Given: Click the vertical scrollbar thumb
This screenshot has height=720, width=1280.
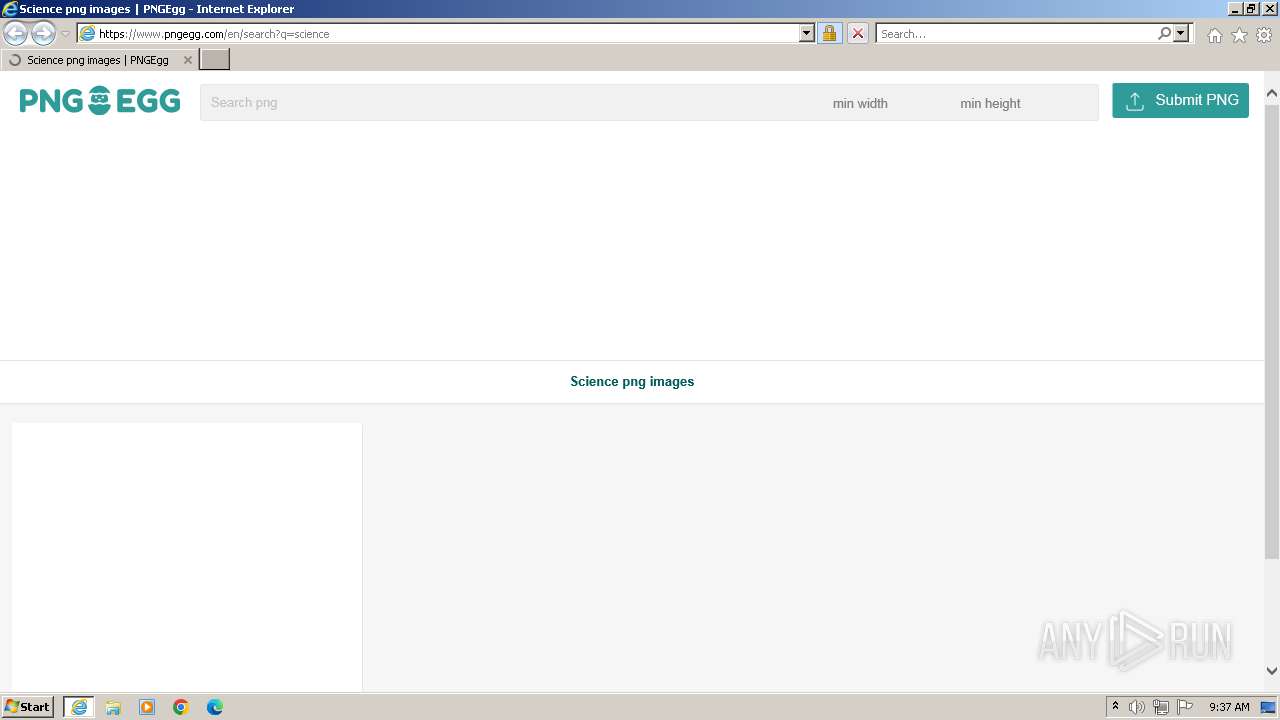Looking at the screenshot, I should (1272, 330).
